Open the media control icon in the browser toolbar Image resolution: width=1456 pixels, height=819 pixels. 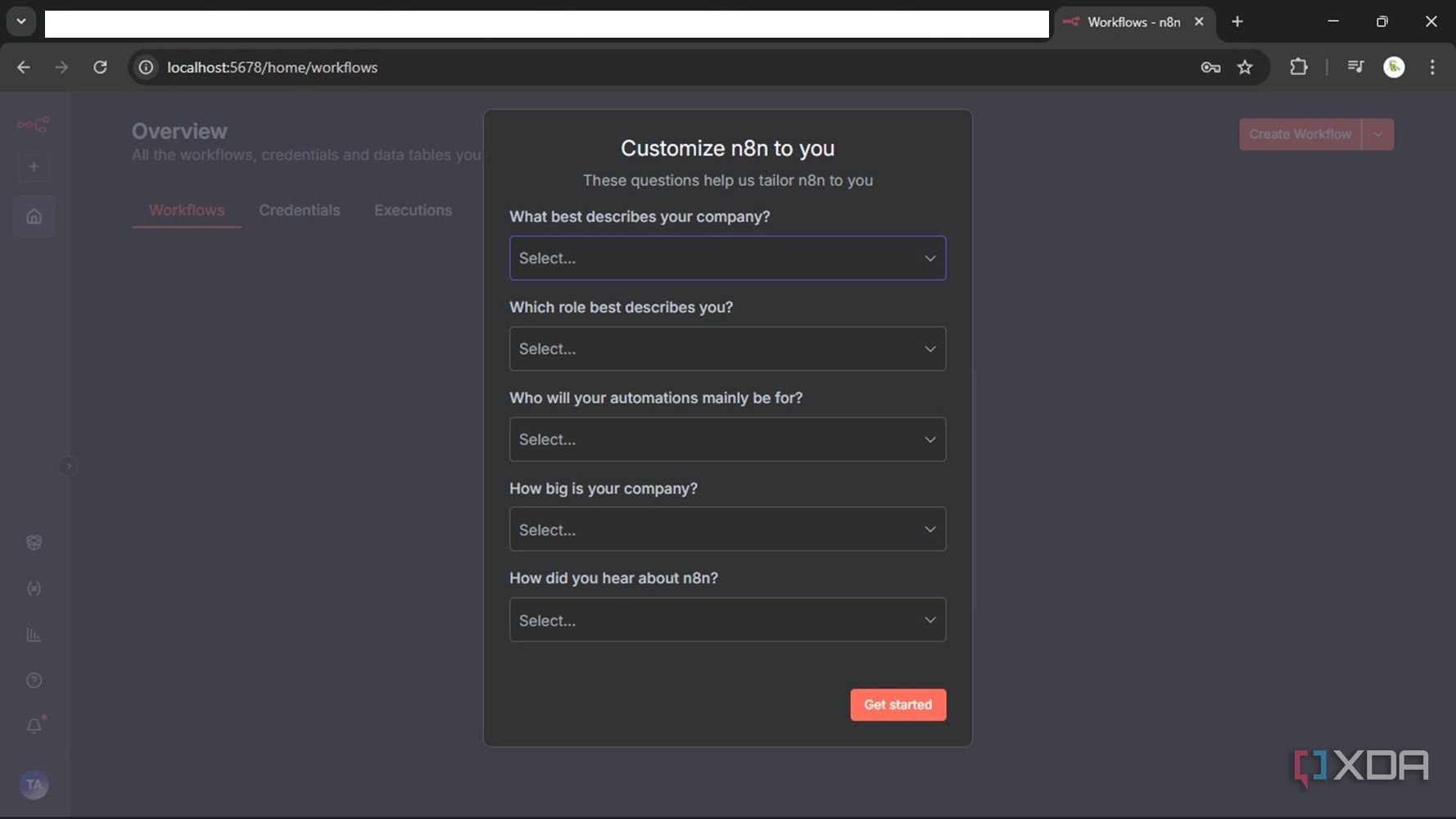[x=1355, y=67]
